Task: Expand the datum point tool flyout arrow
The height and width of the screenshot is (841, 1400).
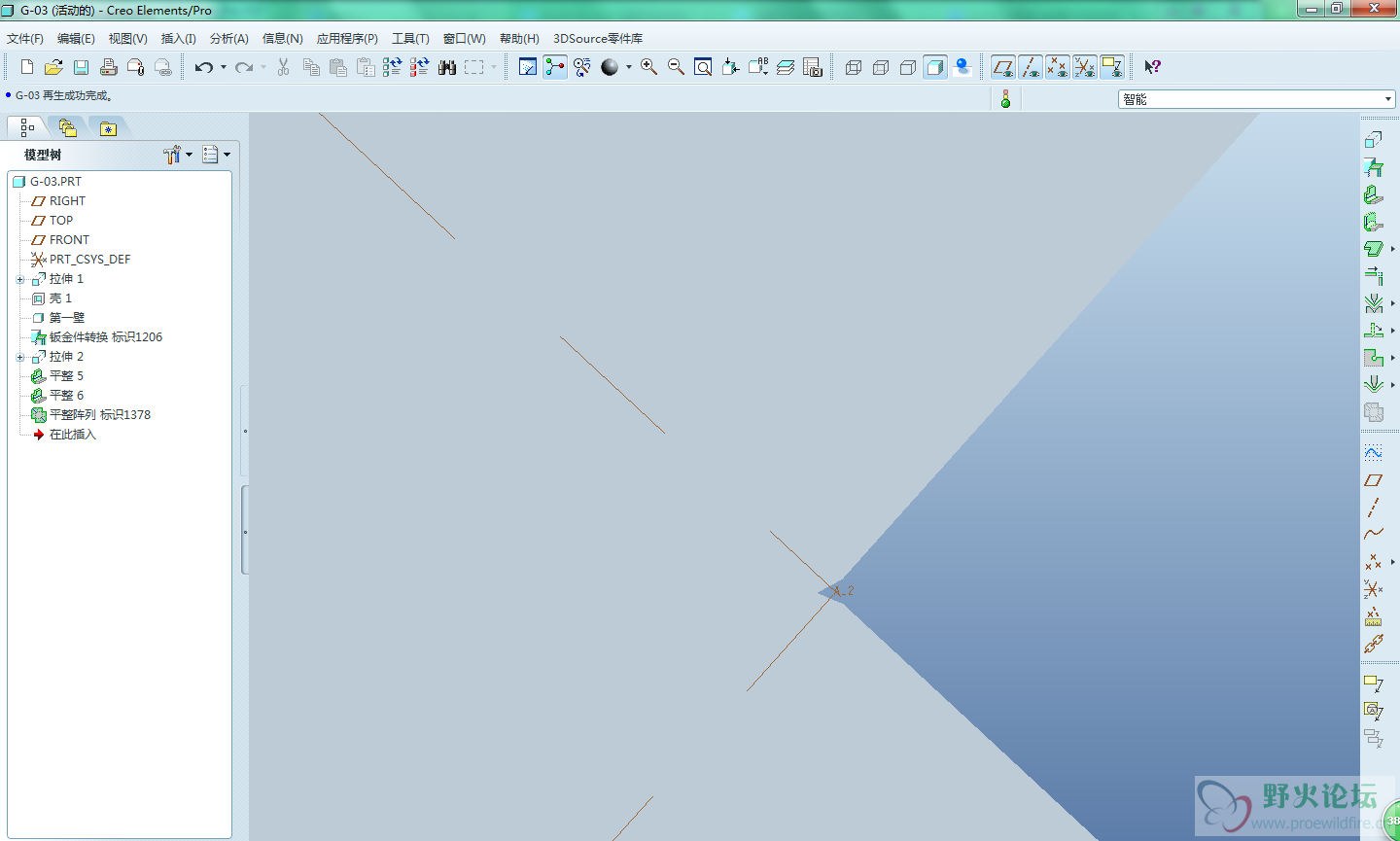Action: 1392,562
